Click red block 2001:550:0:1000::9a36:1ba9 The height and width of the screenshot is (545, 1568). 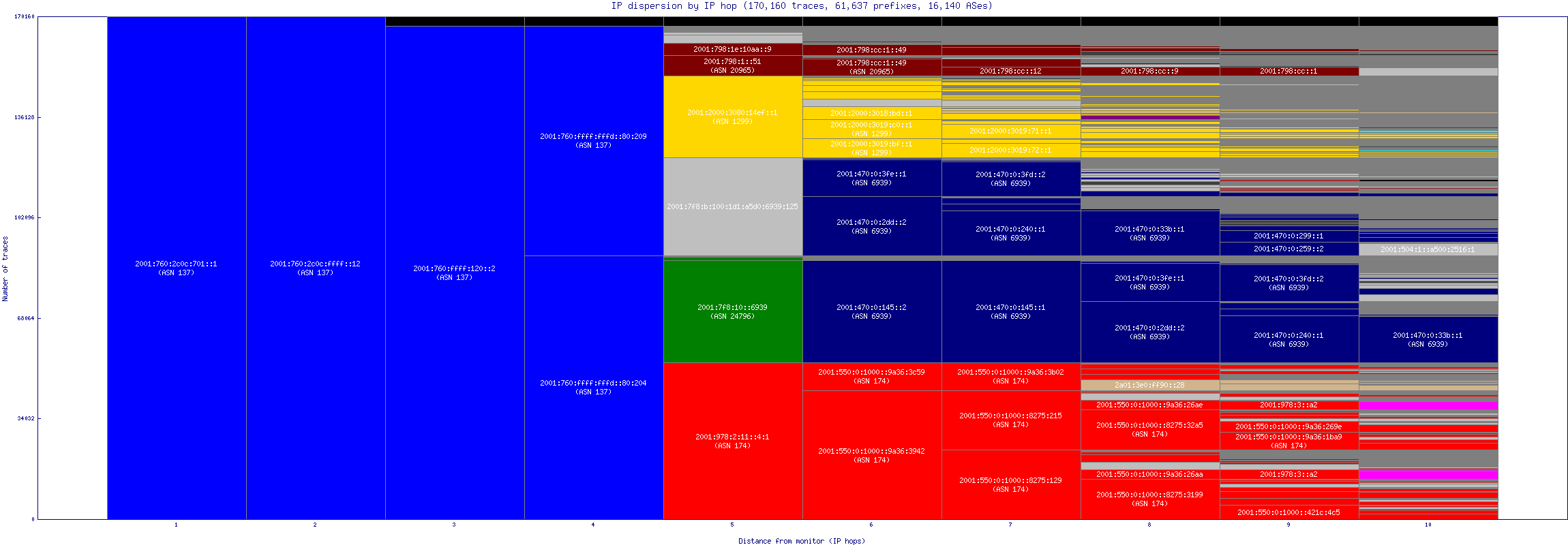(x=1289, y=441)
